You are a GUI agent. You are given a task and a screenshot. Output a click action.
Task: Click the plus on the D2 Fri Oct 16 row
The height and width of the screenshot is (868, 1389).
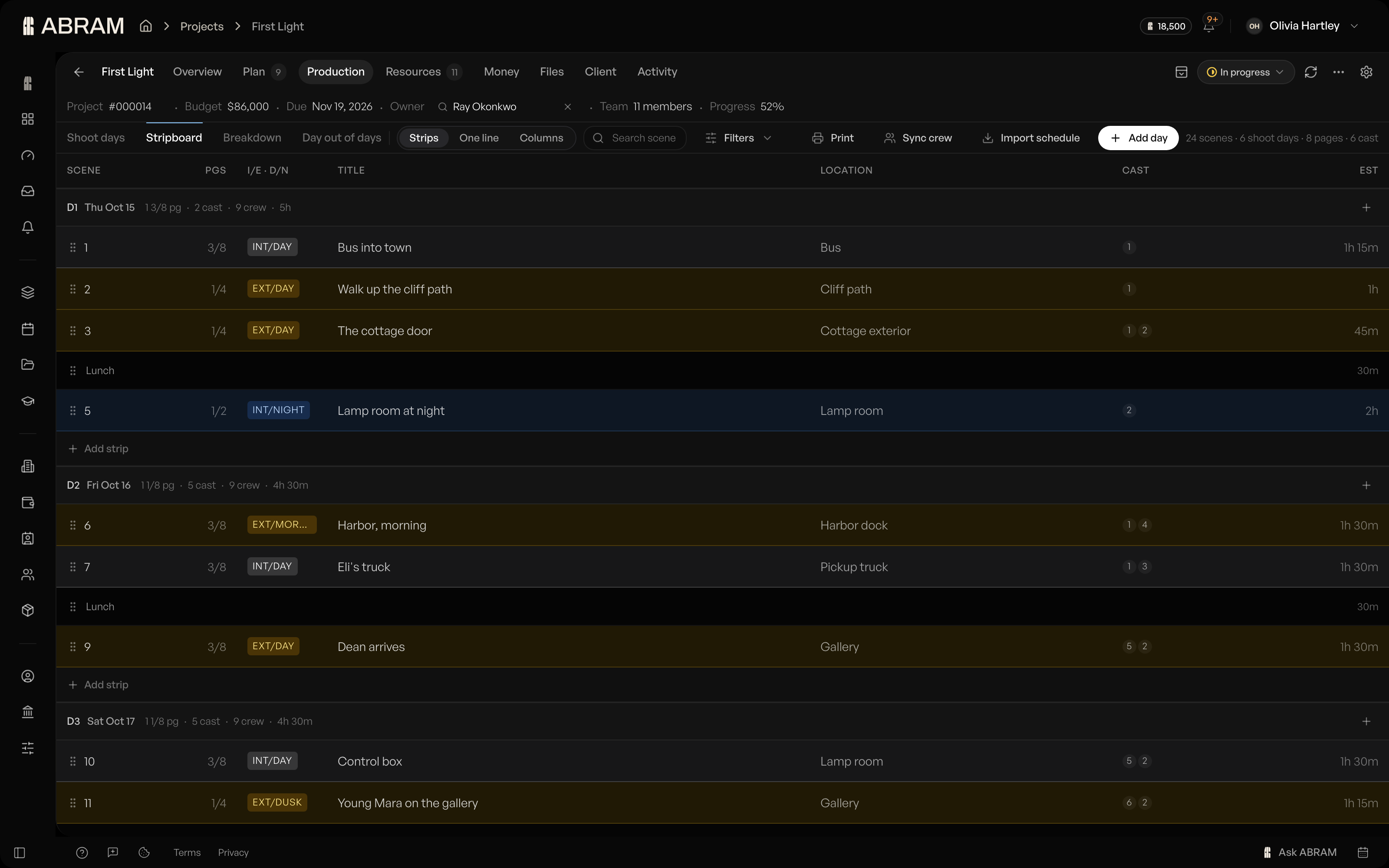[1366, 485]
